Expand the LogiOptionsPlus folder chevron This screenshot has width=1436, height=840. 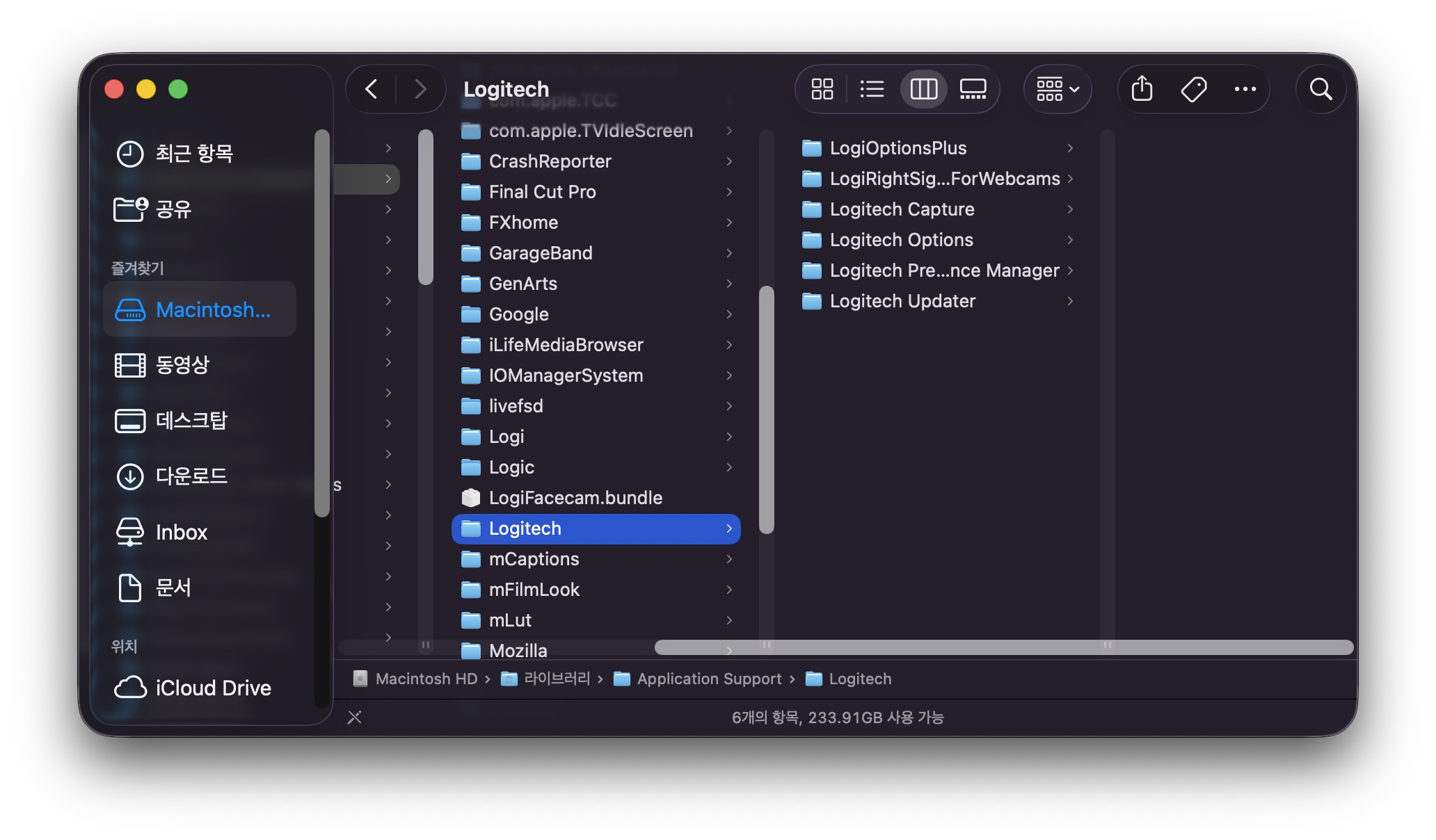tap(1070, 148)
